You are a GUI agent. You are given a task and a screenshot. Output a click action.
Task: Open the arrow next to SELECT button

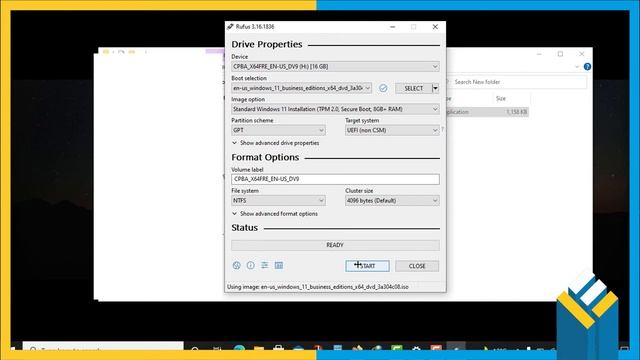tap(436, 88)
